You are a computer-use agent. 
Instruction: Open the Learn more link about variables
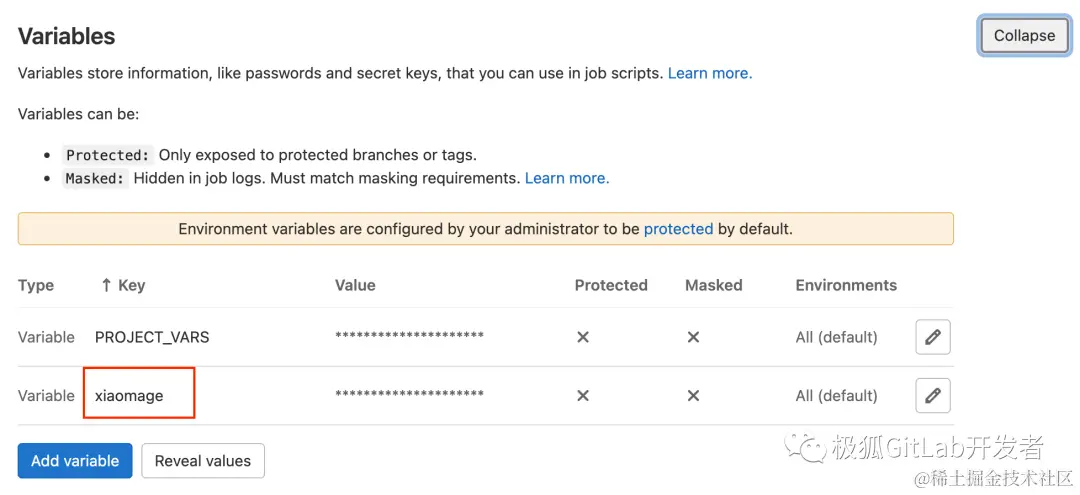click(x=709, y=73)
